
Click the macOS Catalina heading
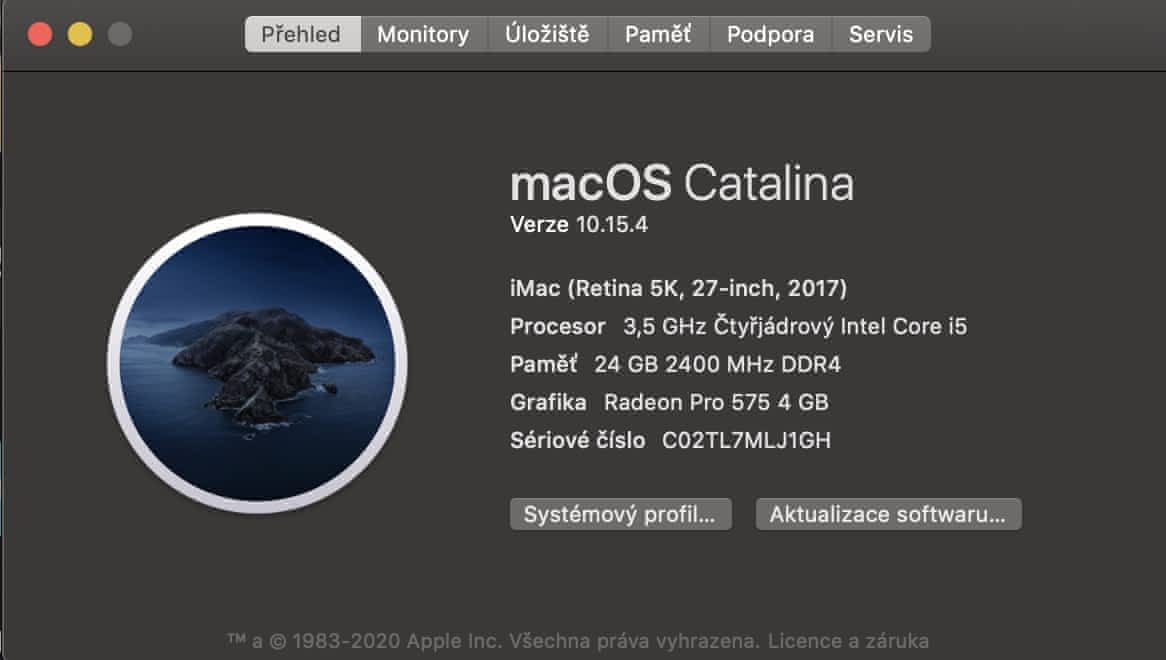click(682, 184)
